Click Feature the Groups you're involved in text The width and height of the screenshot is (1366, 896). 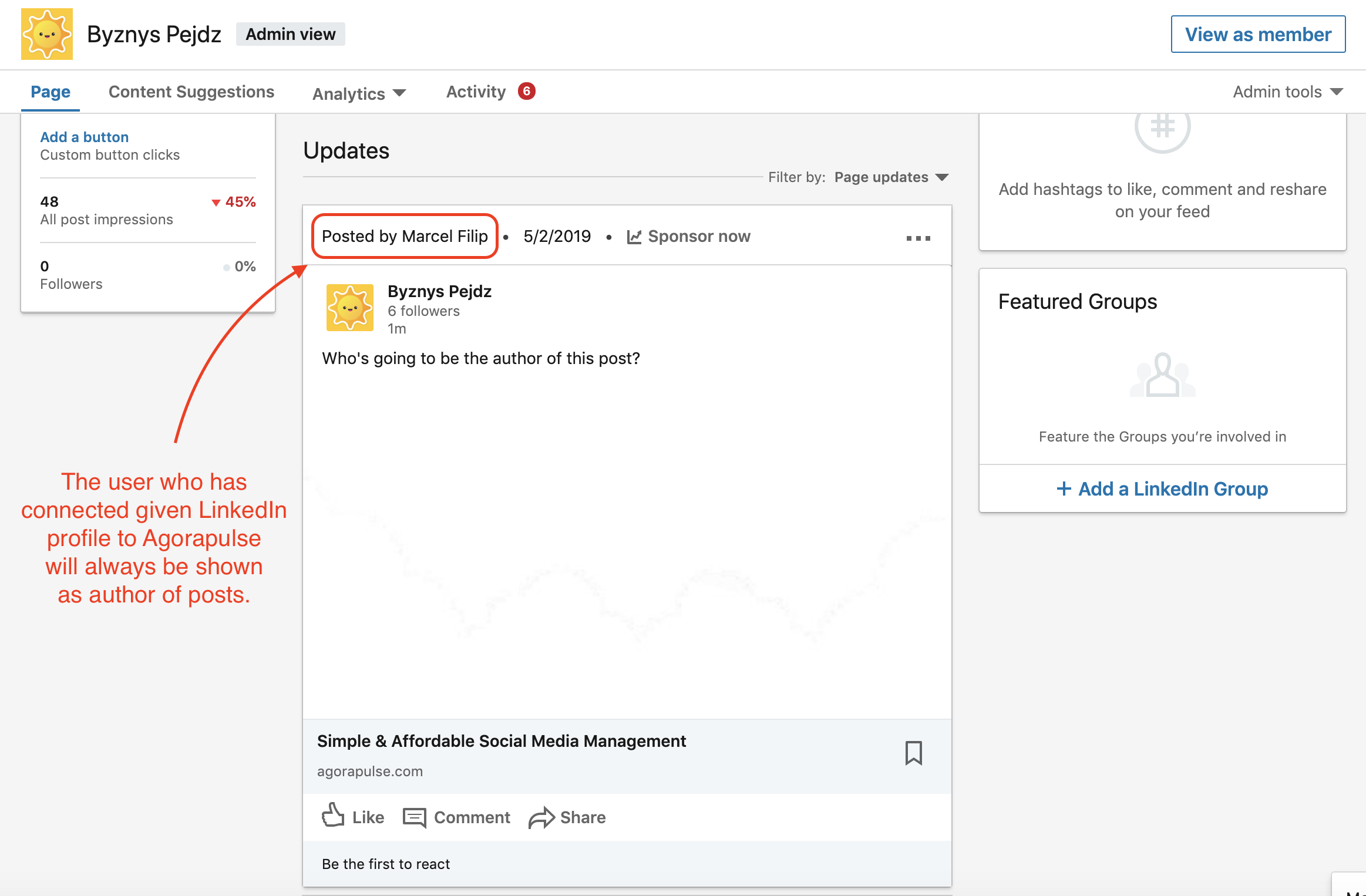coord(1163,436)
